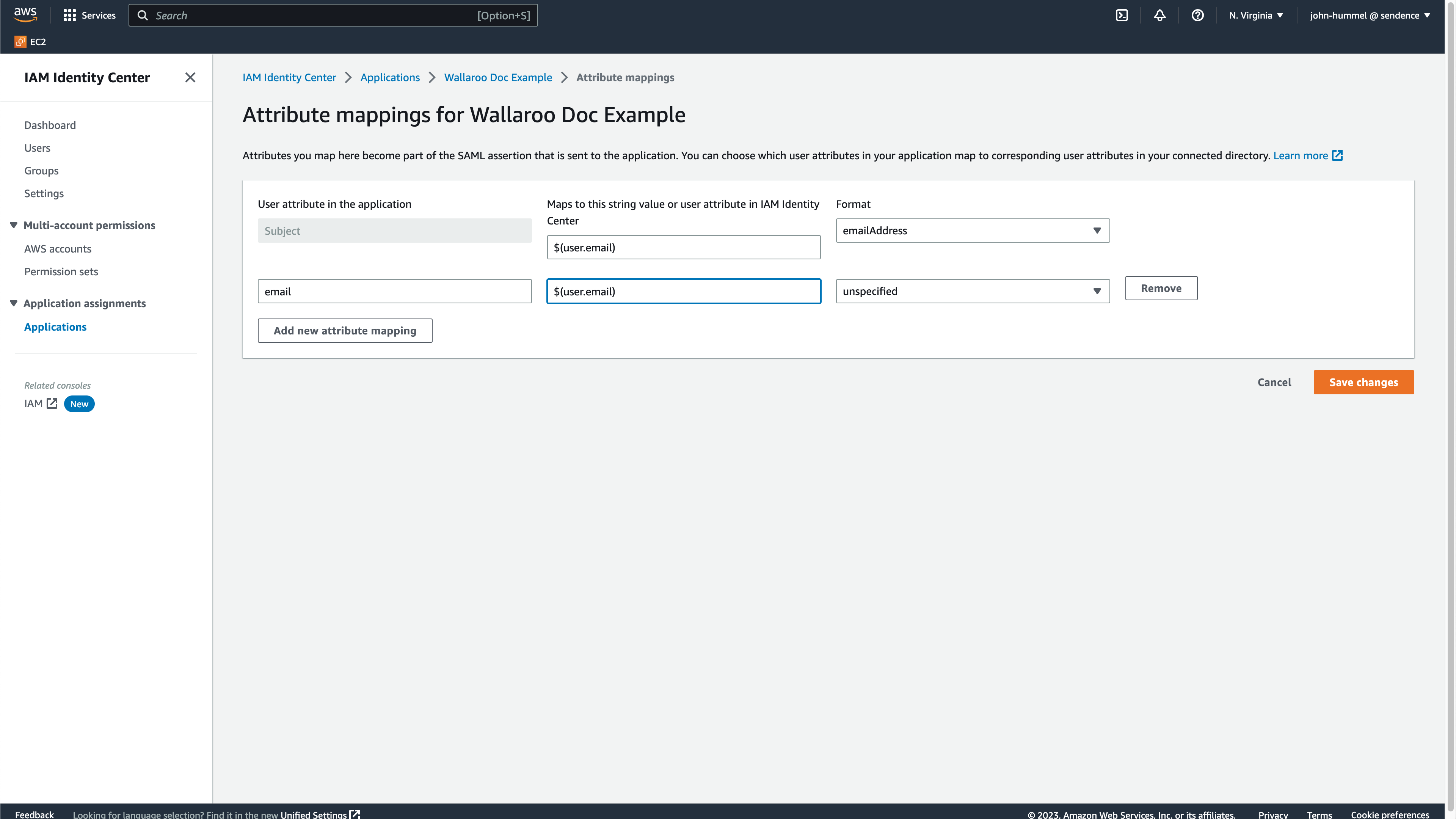Screen dimensions: 1456x819
Task: Open the notifications bell
Action: 1159,15
